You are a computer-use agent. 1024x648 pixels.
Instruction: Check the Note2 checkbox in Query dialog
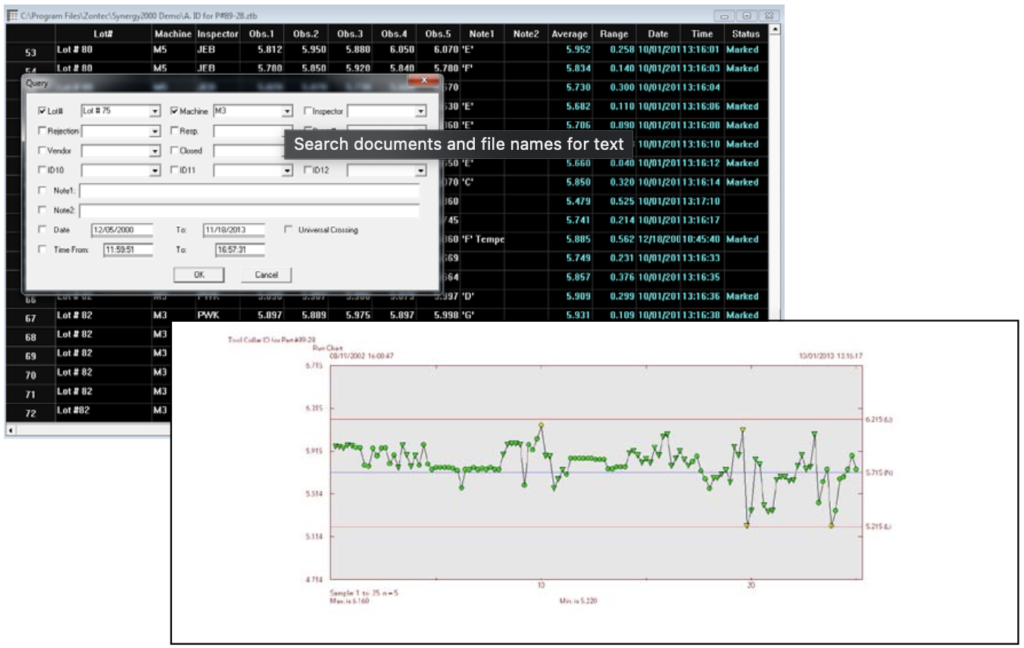[x=42, y=210]
